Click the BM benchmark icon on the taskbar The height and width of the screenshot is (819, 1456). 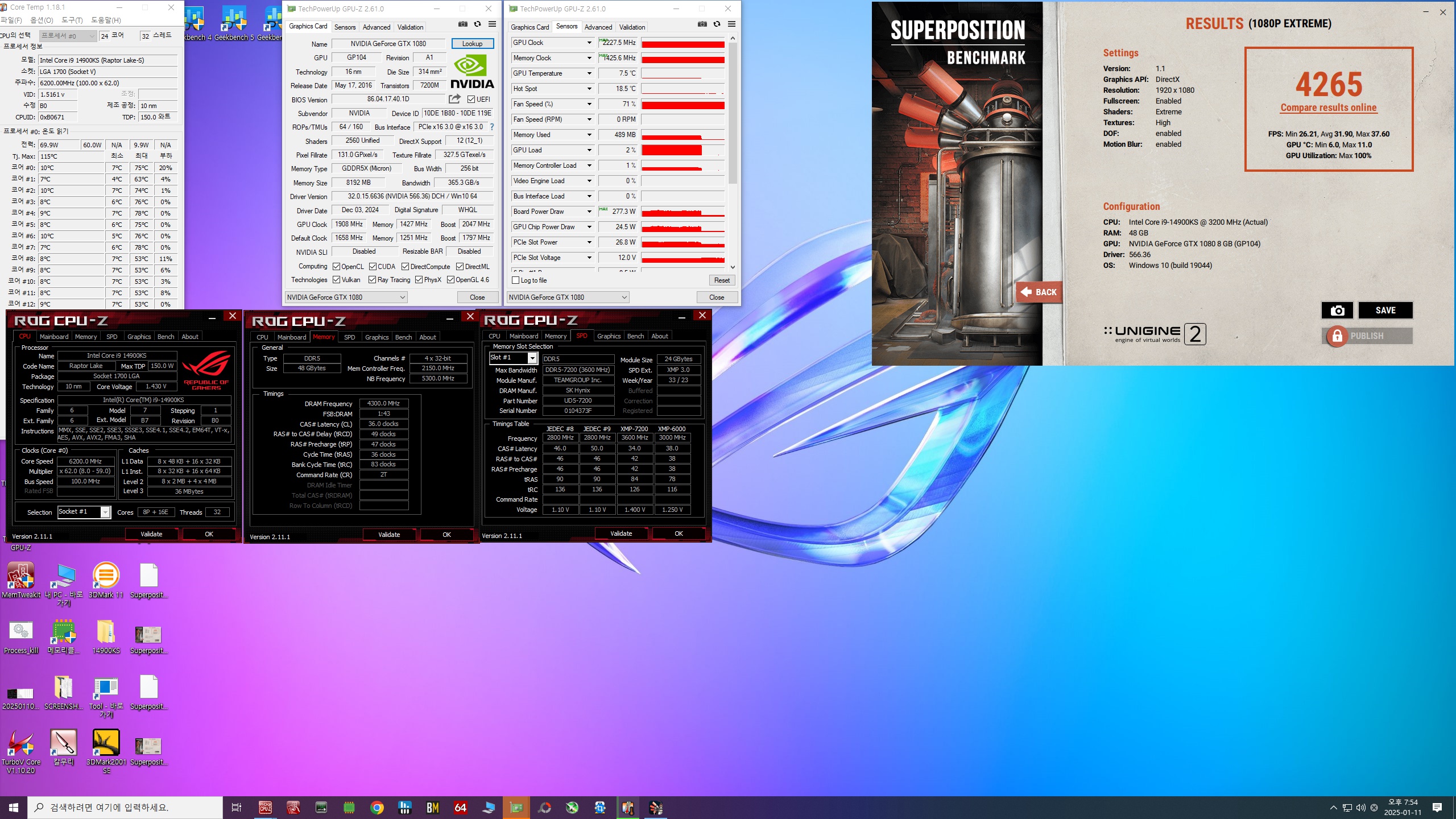click(x=432, y=808)
